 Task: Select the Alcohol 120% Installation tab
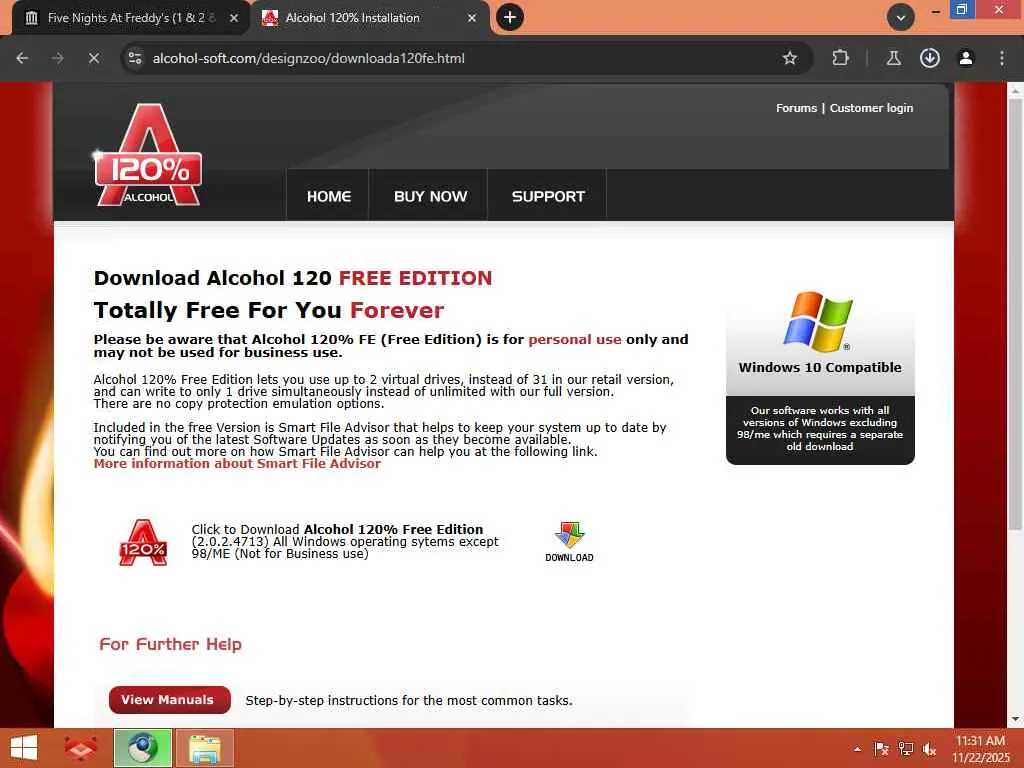coord(370,18)
